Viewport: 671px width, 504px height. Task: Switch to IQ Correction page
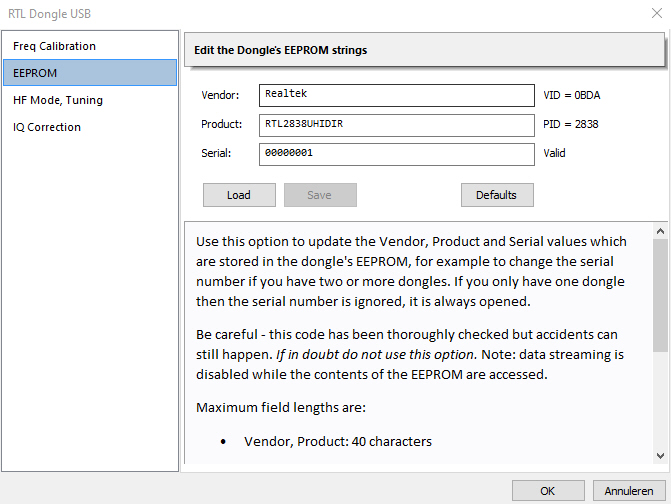90,127
